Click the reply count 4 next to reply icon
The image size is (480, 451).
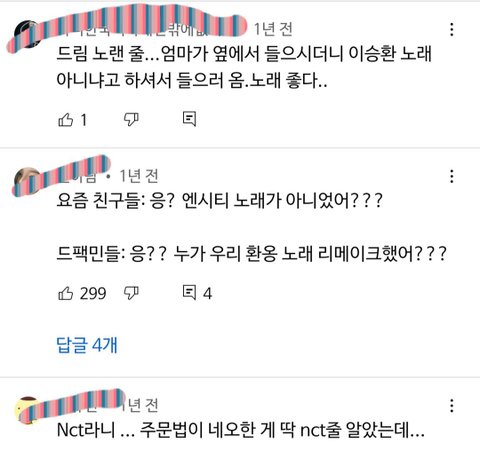[x=207, y=293]
